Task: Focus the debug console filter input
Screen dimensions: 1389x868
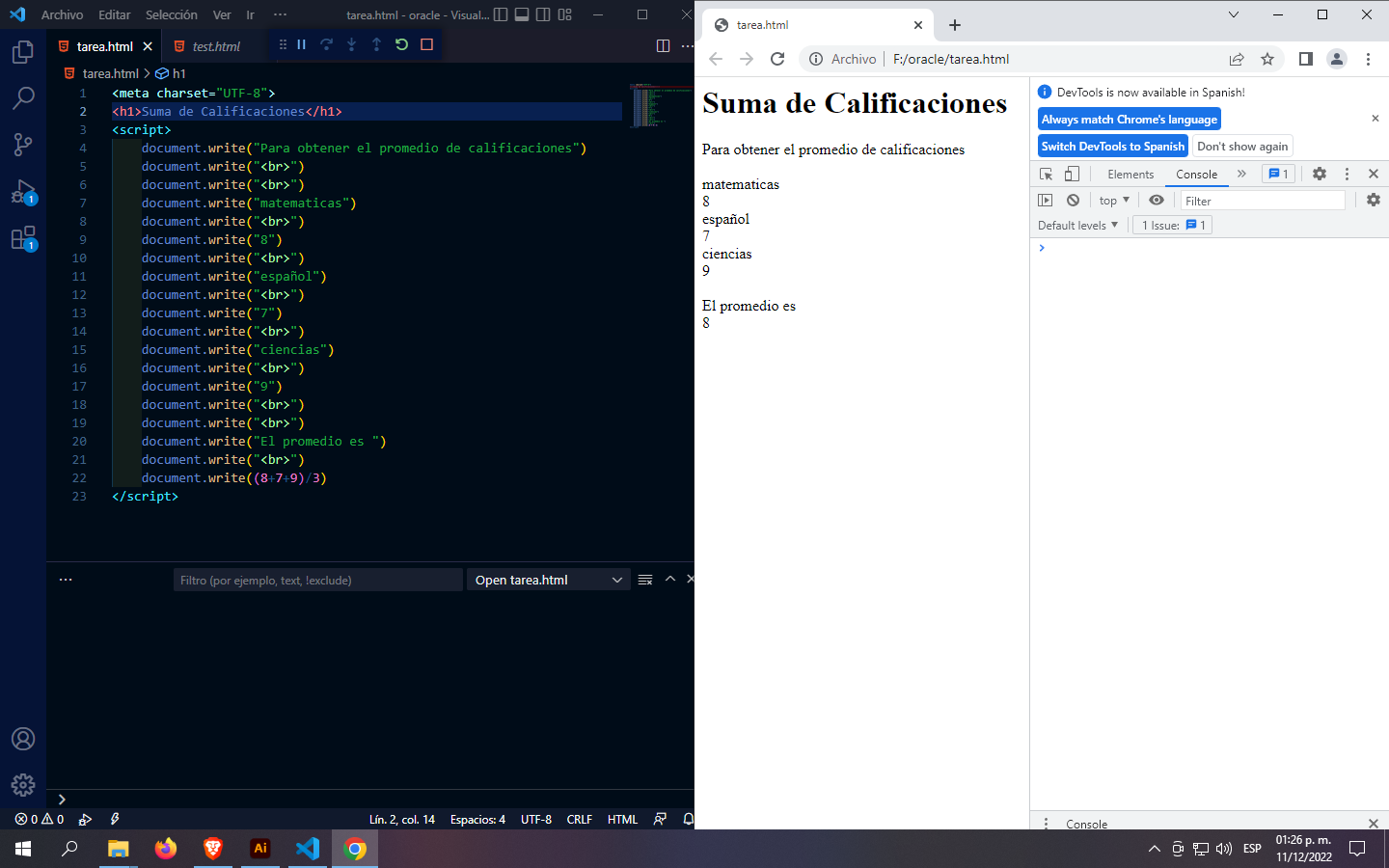Action: coord(318,580)
